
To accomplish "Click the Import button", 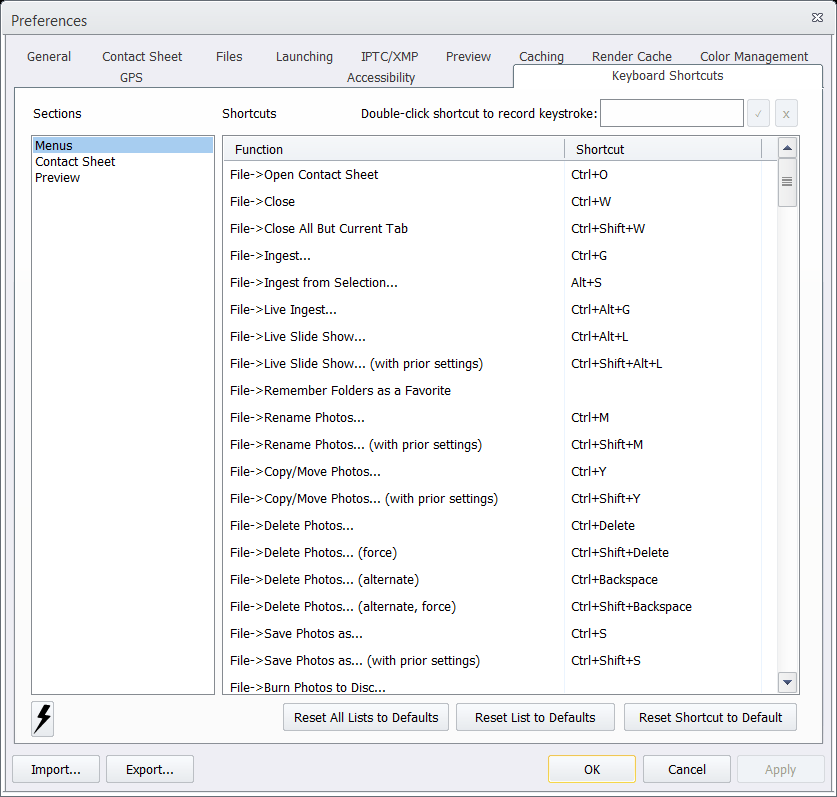I will [55, 769].
